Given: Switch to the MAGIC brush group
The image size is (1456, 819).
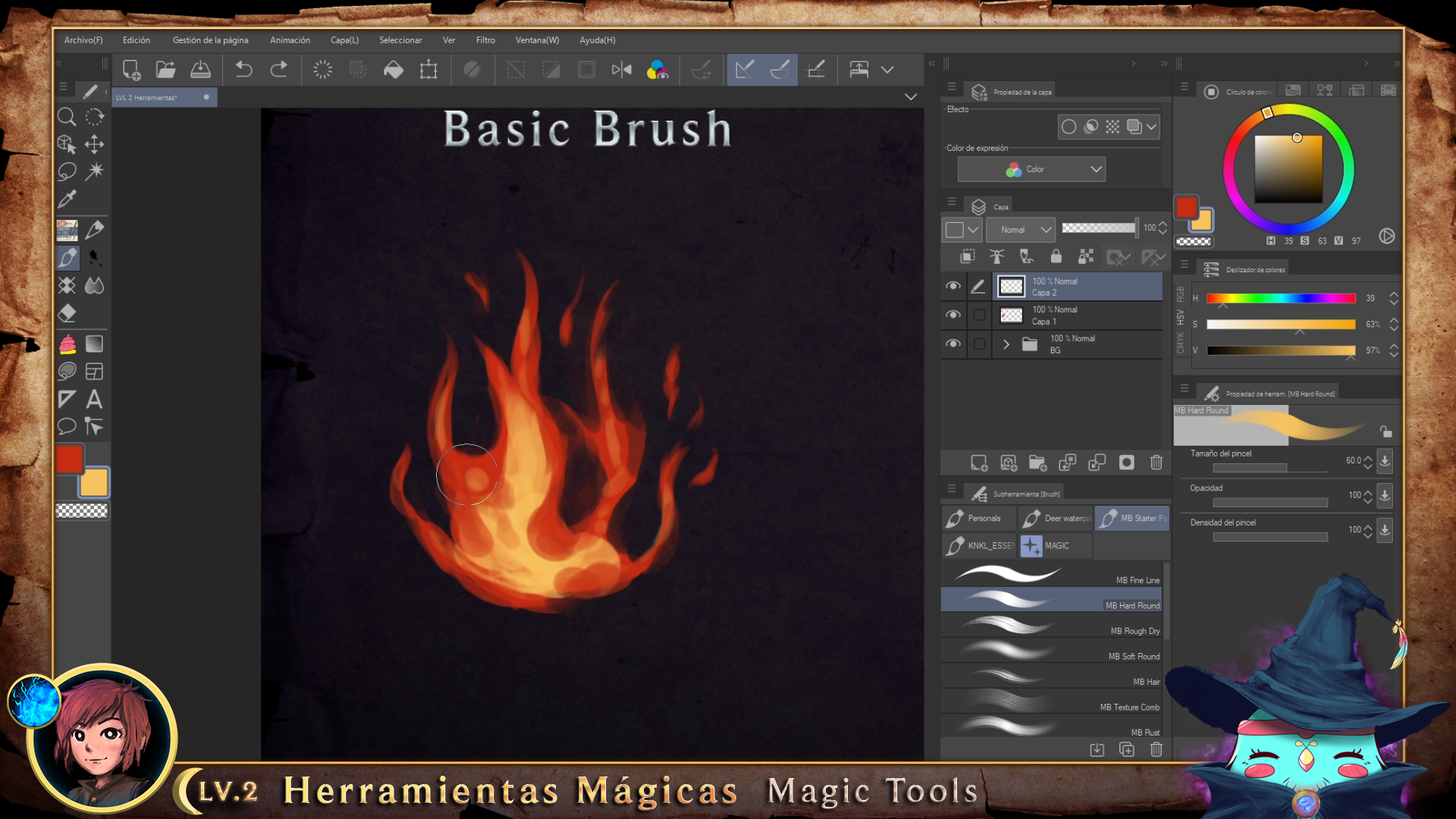Looking at the screenshot, I should pyautogui.click(x=1054, y=545).
